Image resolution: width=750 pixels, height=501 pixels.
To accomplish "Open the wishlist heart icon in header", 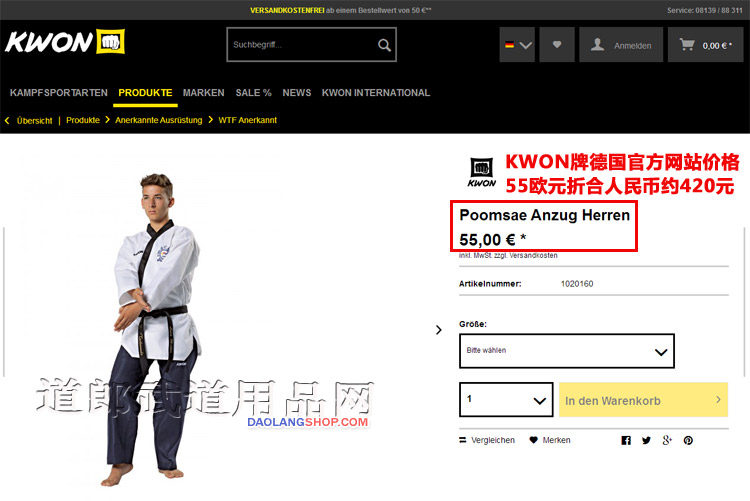I will [x=557, y=45].
